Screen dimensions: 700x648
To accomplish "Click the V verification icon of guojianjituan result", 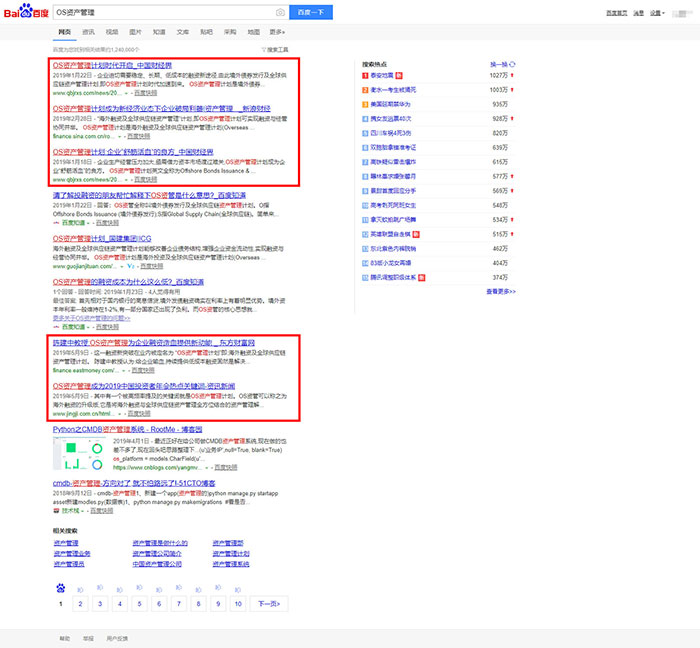I will coord(130,266).
